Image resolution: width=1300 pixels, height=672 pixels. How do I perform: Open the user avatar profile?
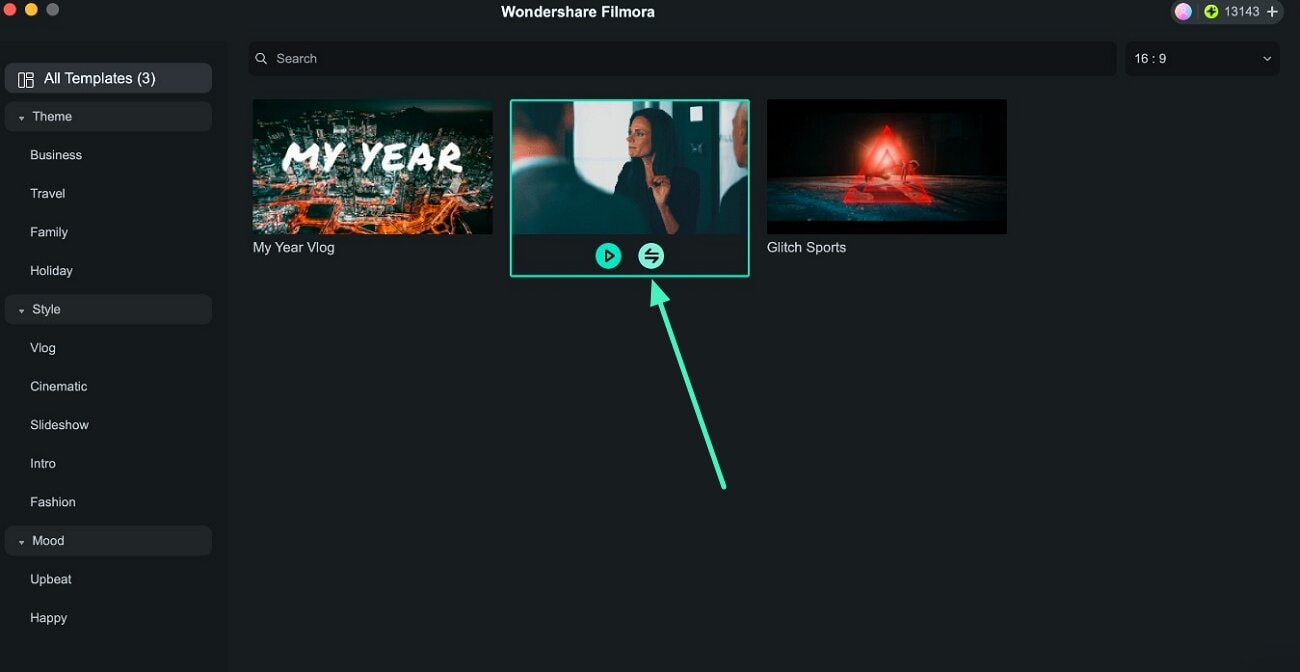(1183, 12)
